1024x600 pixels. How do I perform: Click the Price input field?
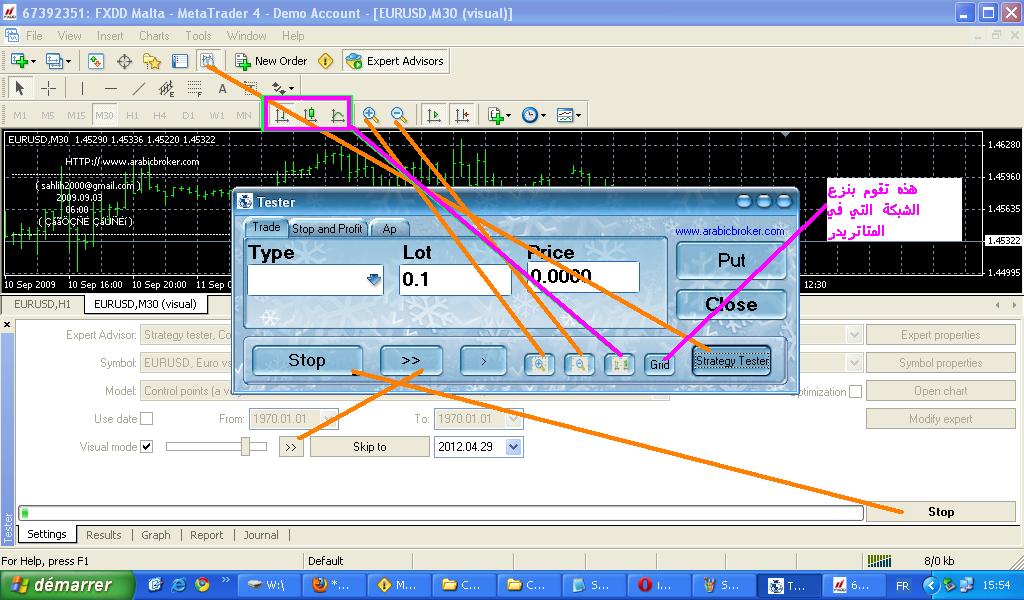pyautogui.click(x=583, y=277)
